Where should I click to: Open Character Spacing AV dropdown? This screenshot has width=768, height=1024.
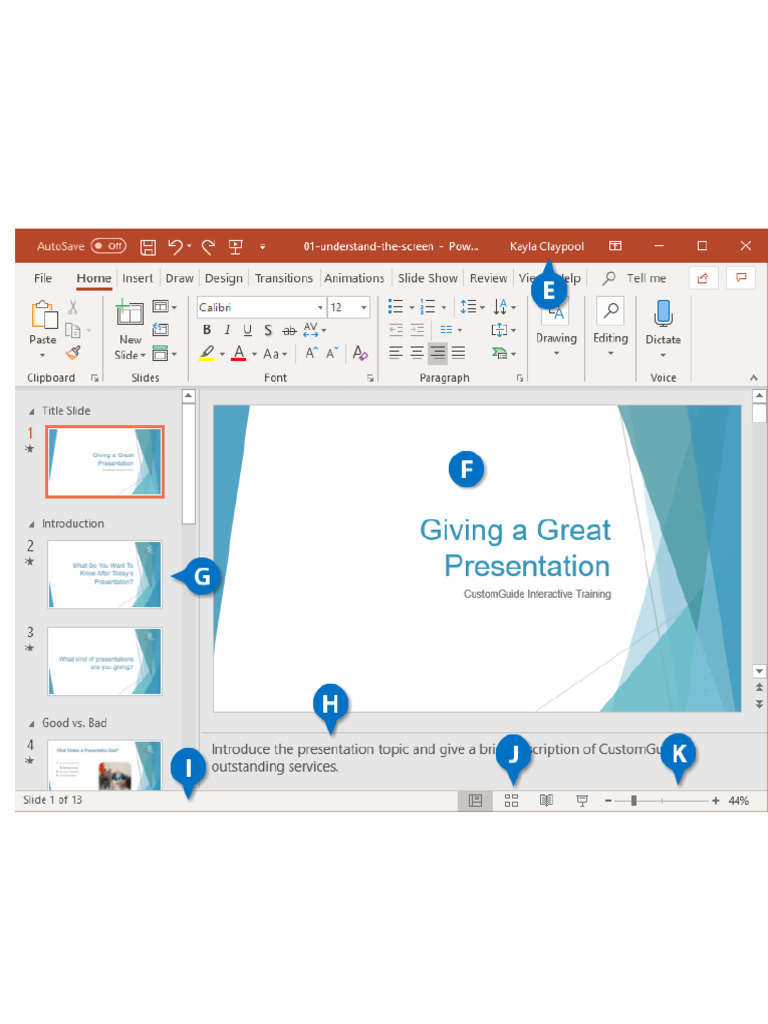coord(314,330)
